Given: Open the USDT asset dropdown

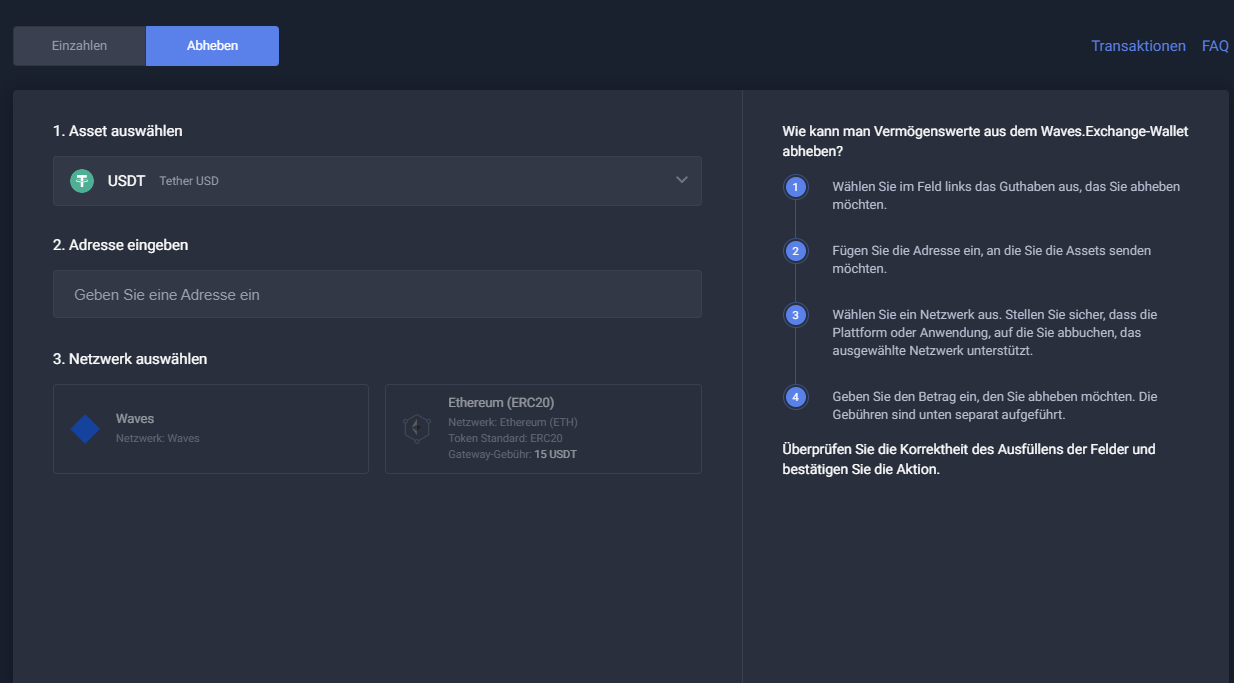Looking at the screenshot, I should coord(377,181).
